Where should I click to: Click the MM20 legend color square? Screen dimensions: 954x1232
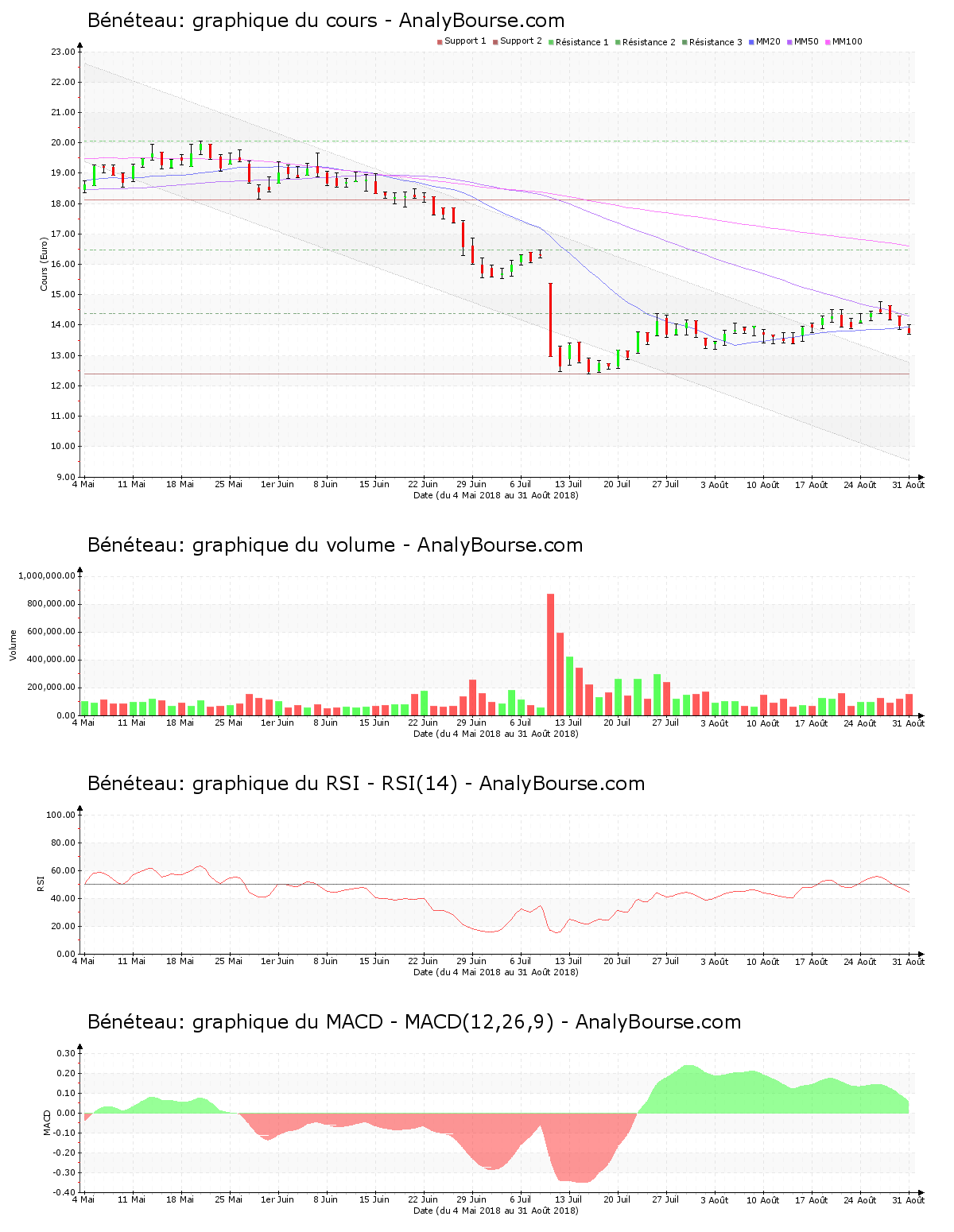point(751,42)
